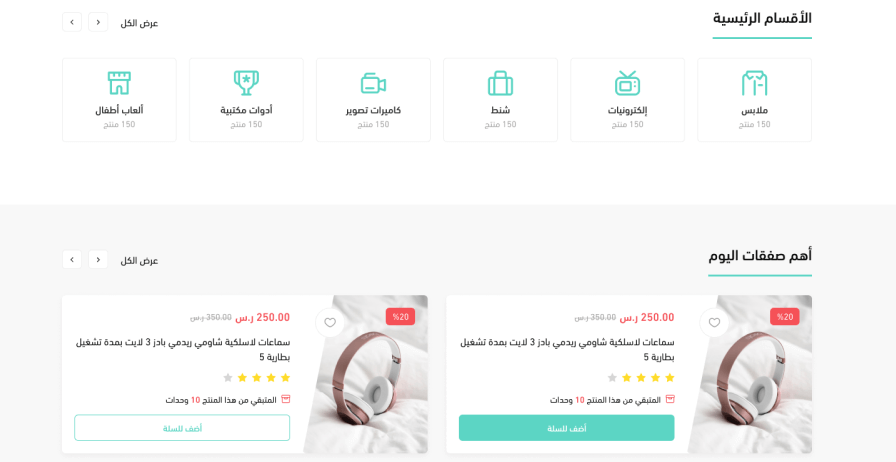Go to next in main categories carousel
This screenshot has width=896, height=462.
72,22
